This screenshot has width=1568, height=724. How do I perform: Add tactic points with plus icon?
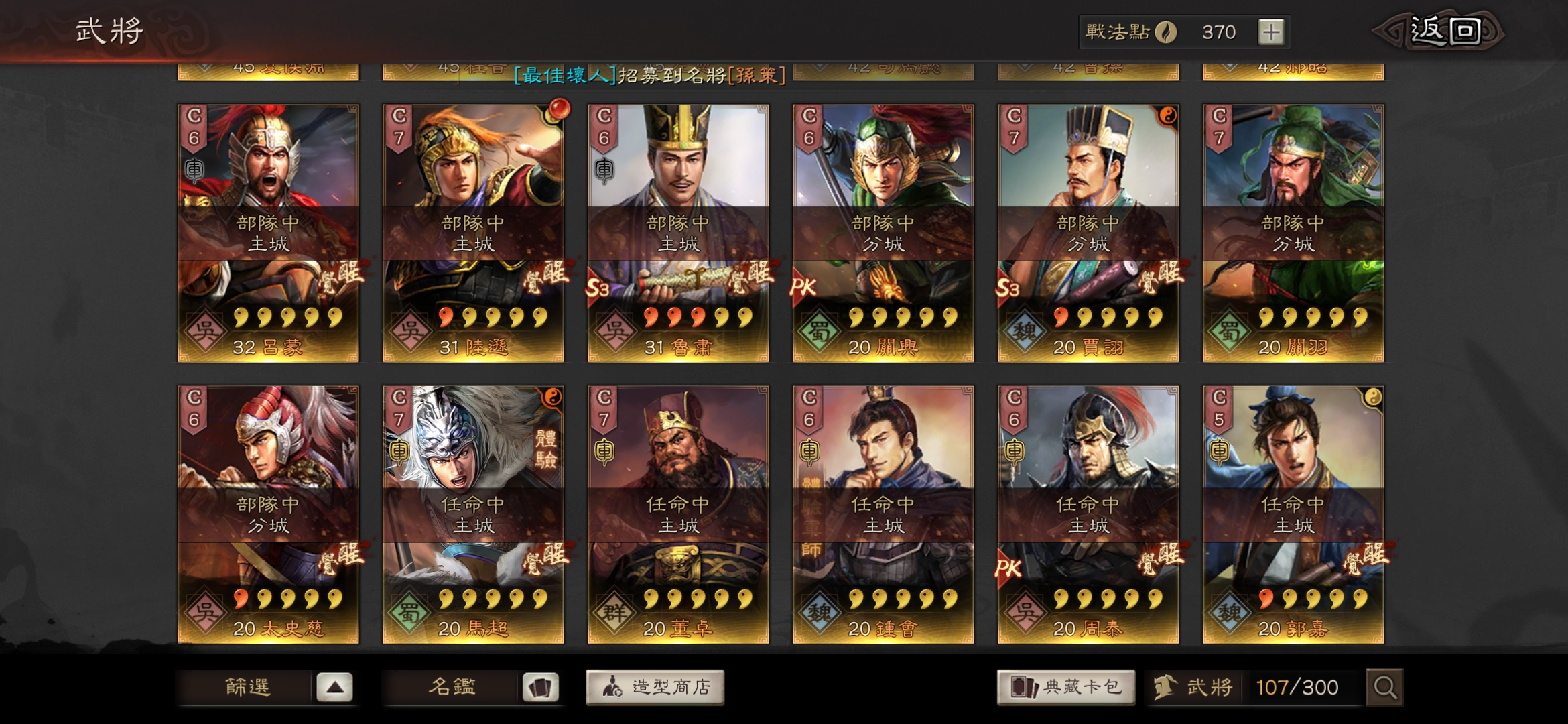(x=1270, y=32)
